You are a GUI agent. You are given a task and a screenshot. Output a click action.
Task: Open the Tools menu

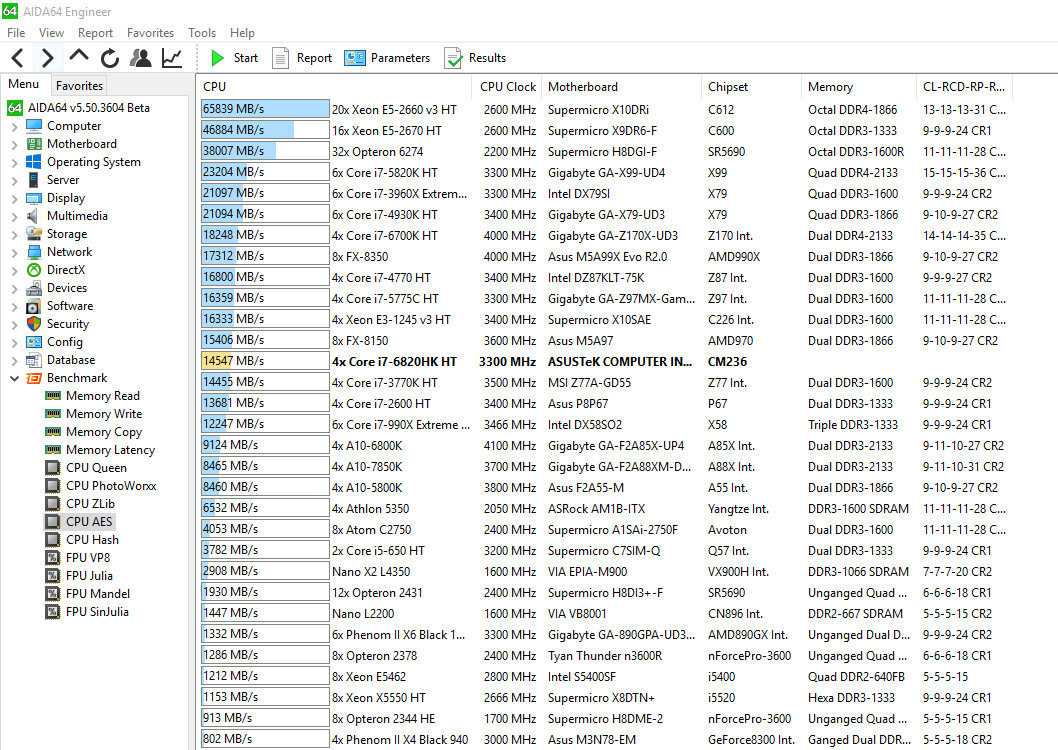coord(202,32)
